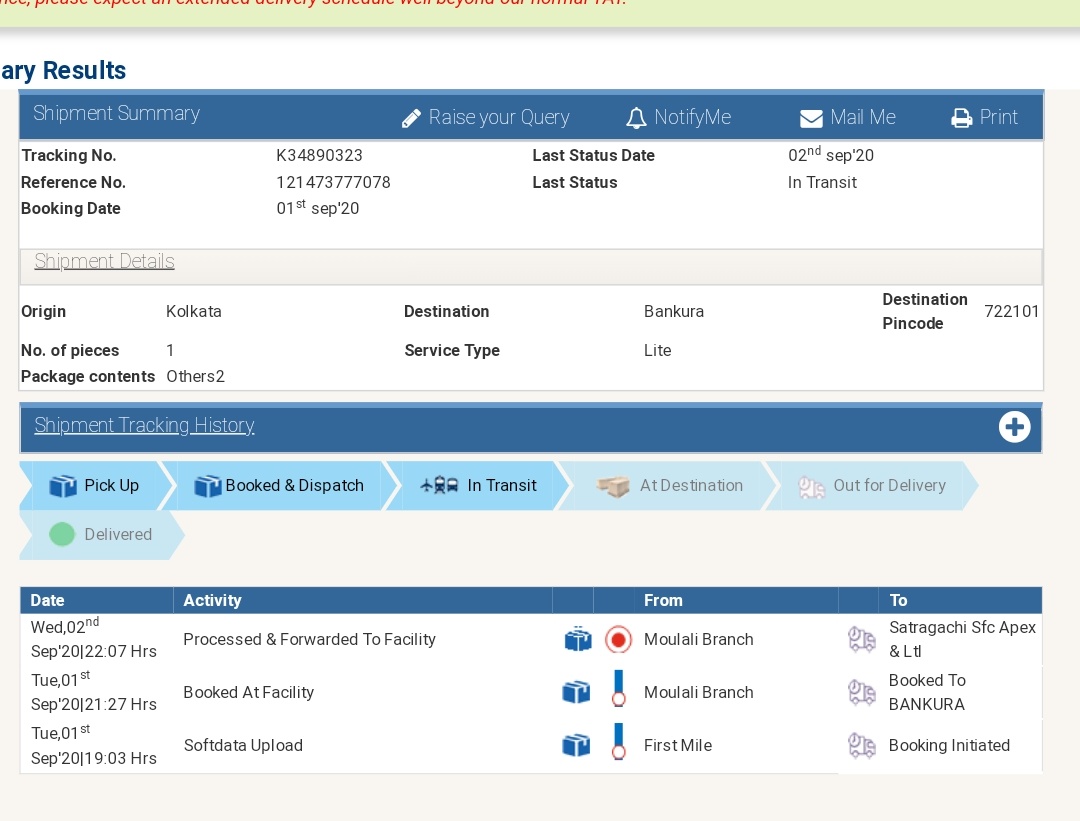This screenshot has width=1080, height=821.
Task: Click the Processed & Forwarded To Facility activity
Action: [x=309, y=639]
